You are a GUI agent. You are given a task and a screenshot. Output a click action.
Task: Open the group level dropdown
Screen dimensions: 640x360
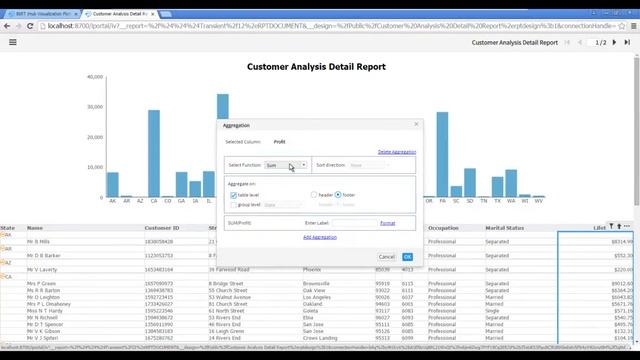[283, 204]
